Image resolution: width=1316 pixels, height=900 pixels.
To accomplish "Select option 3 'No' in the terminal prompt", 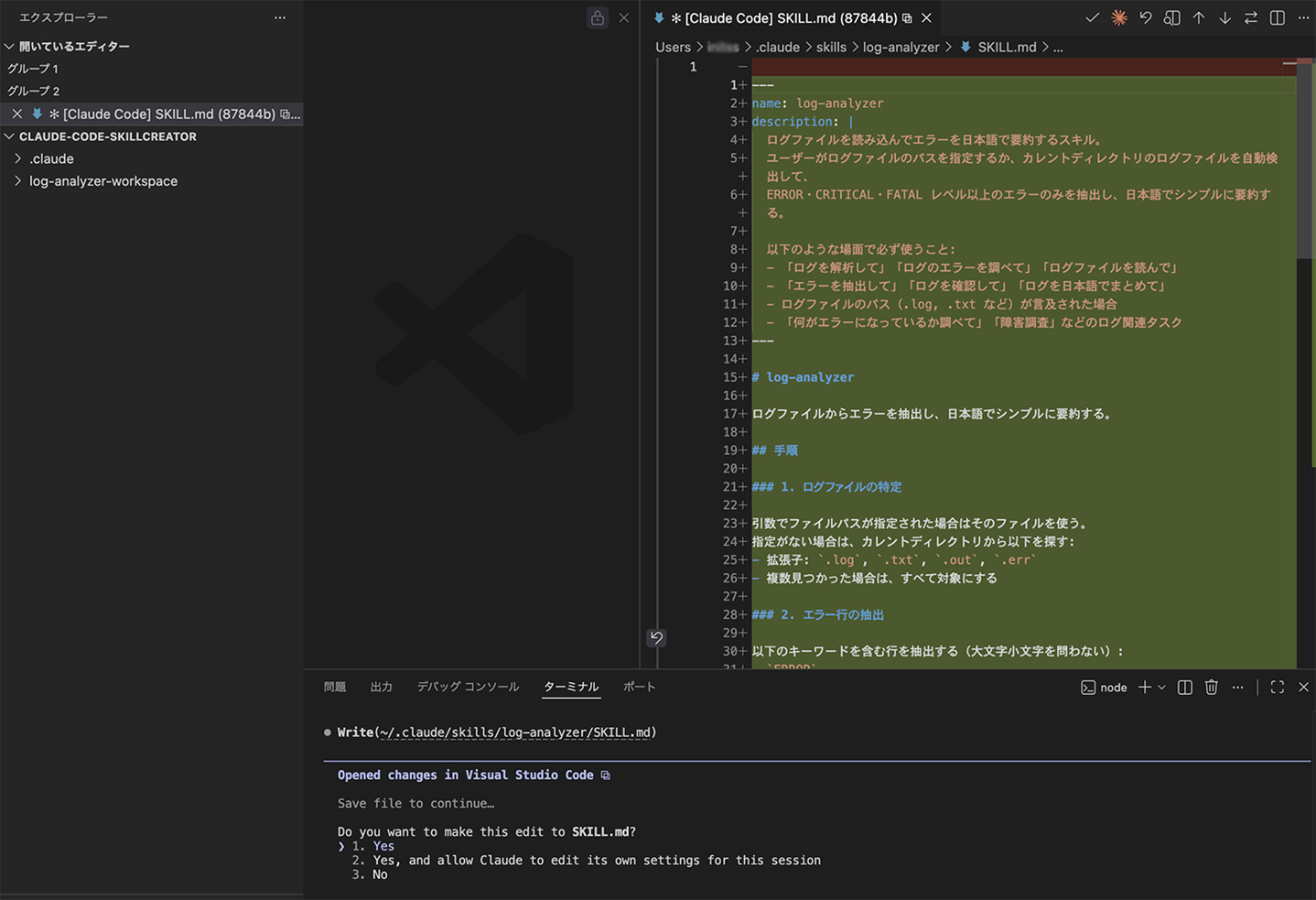I will (x=379, y=874).
